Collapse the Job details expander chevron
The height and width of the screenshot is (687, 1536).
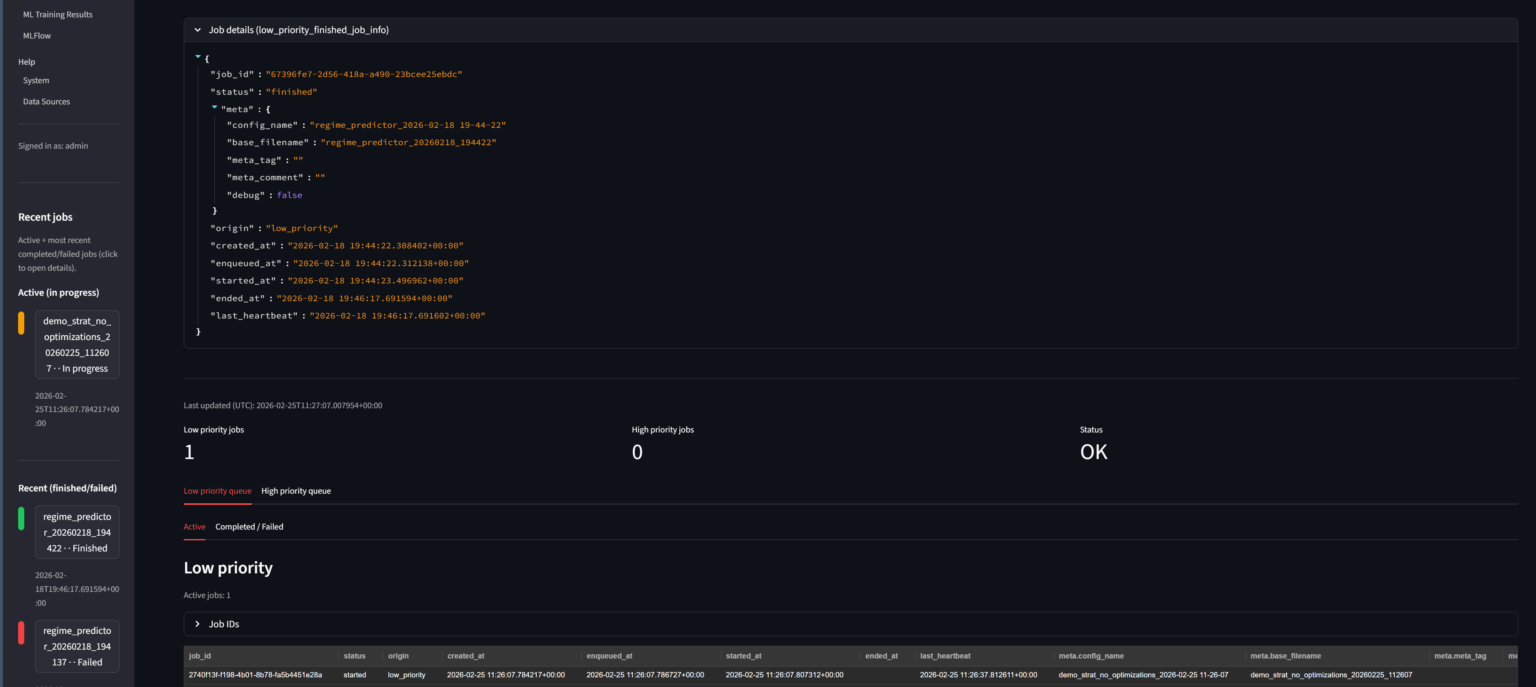(x=198, y=30)
